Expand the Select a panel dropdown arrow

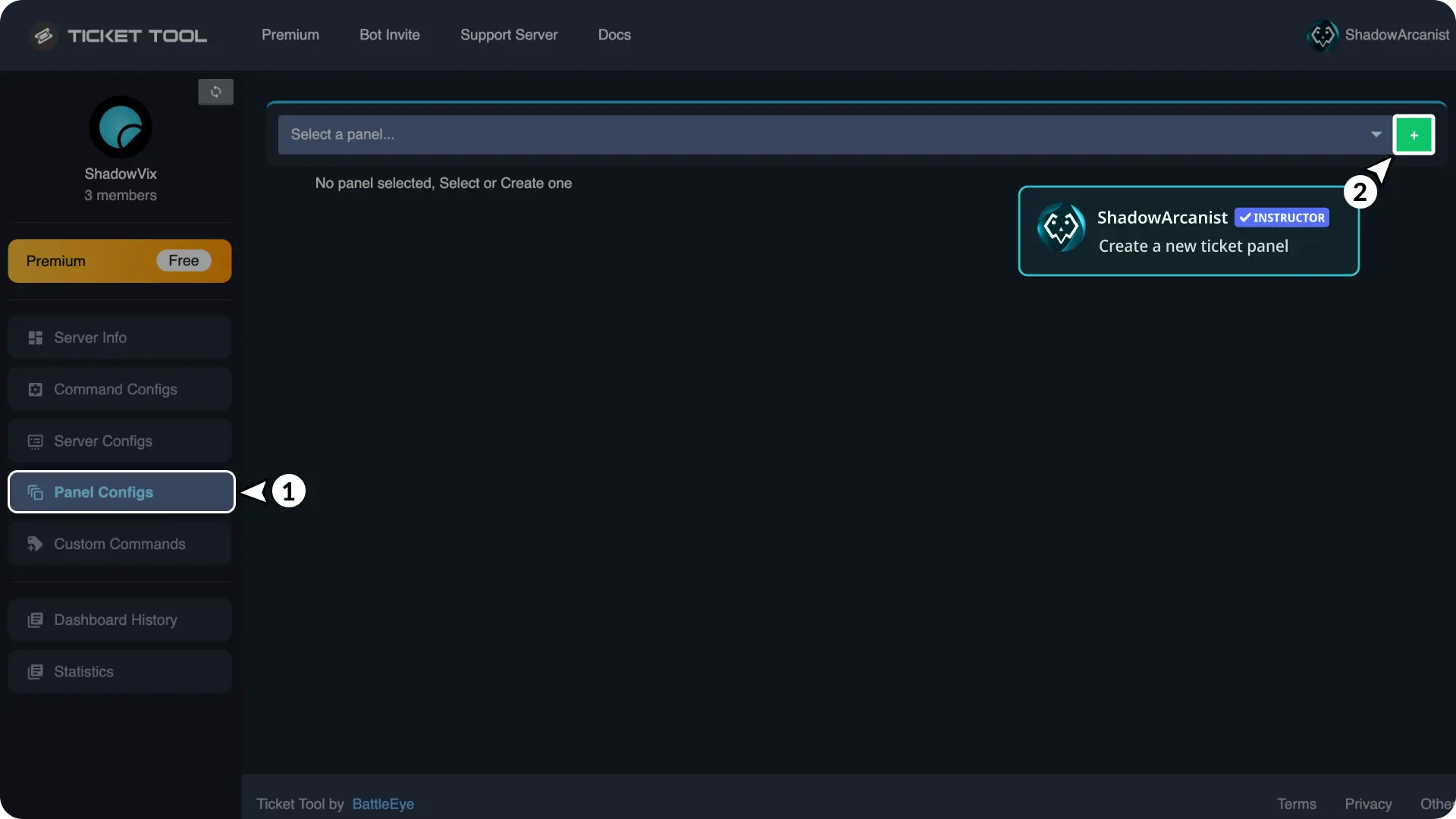coord(1376,134)
